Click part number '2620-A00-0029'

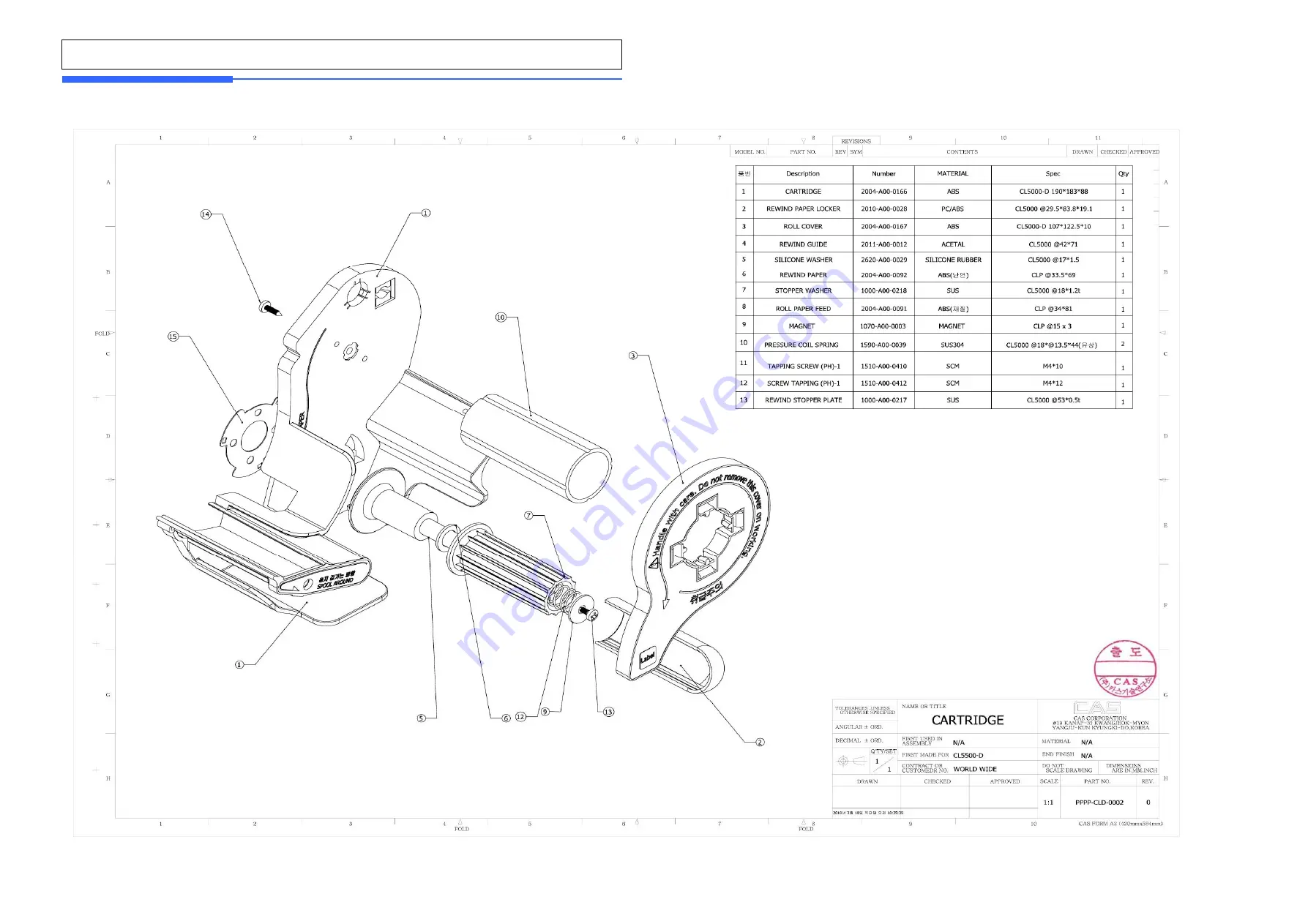coord(883,260)
